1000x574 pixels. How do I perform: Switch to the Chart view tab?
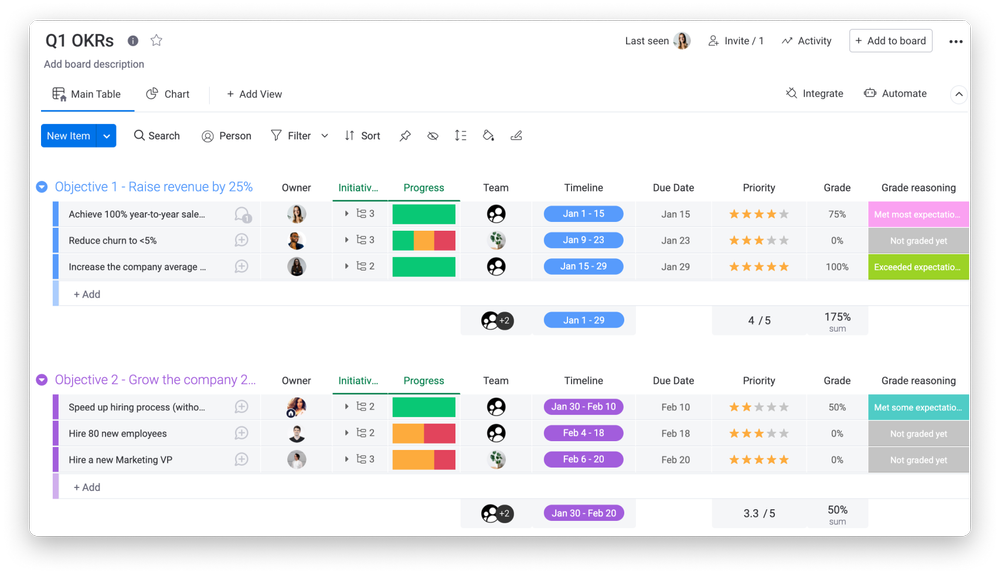167,94
